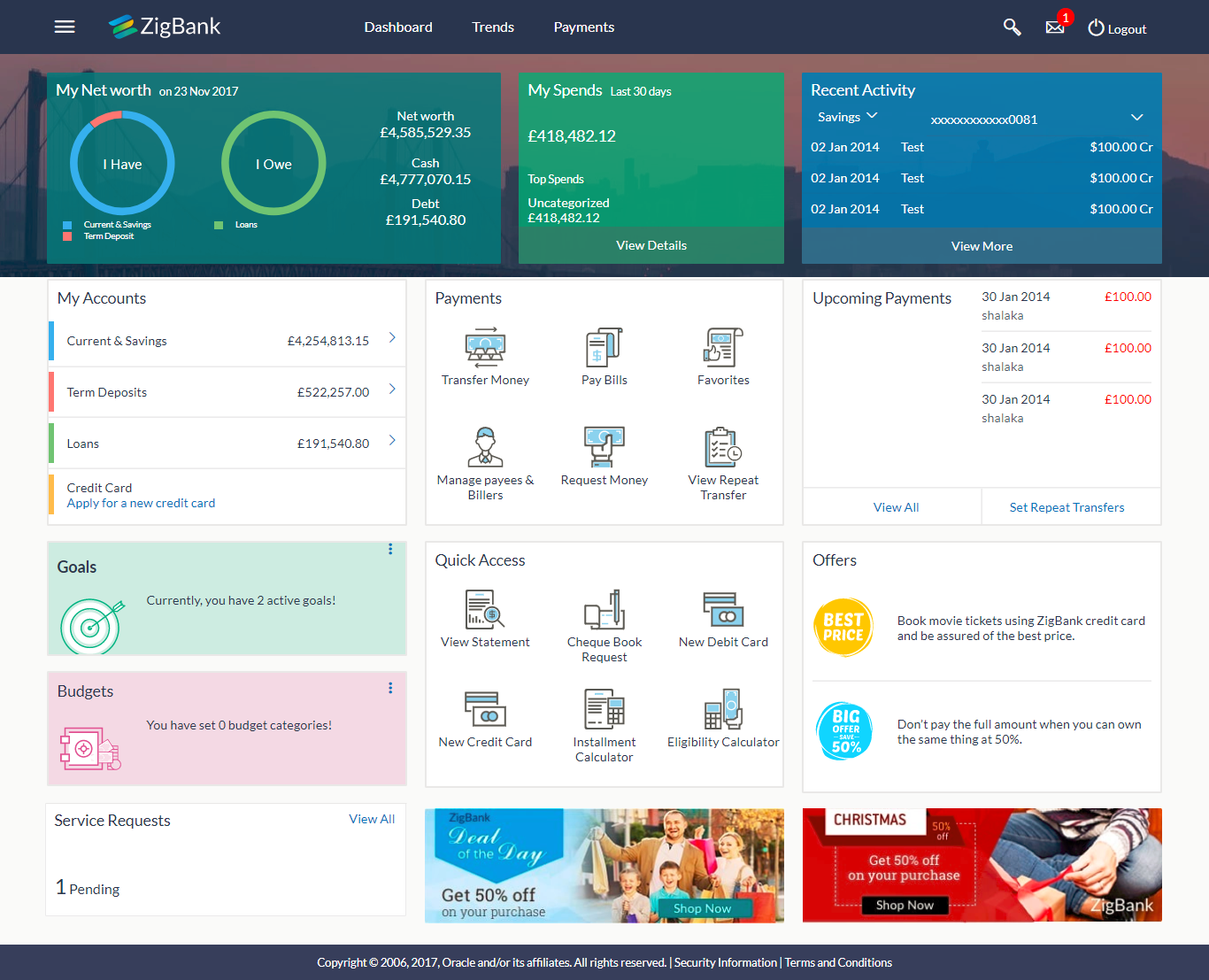This screenshot has width=1209, height=980.
Task: Click the Credit Card label in My Accounts
Action: click(x=99, y=488)
